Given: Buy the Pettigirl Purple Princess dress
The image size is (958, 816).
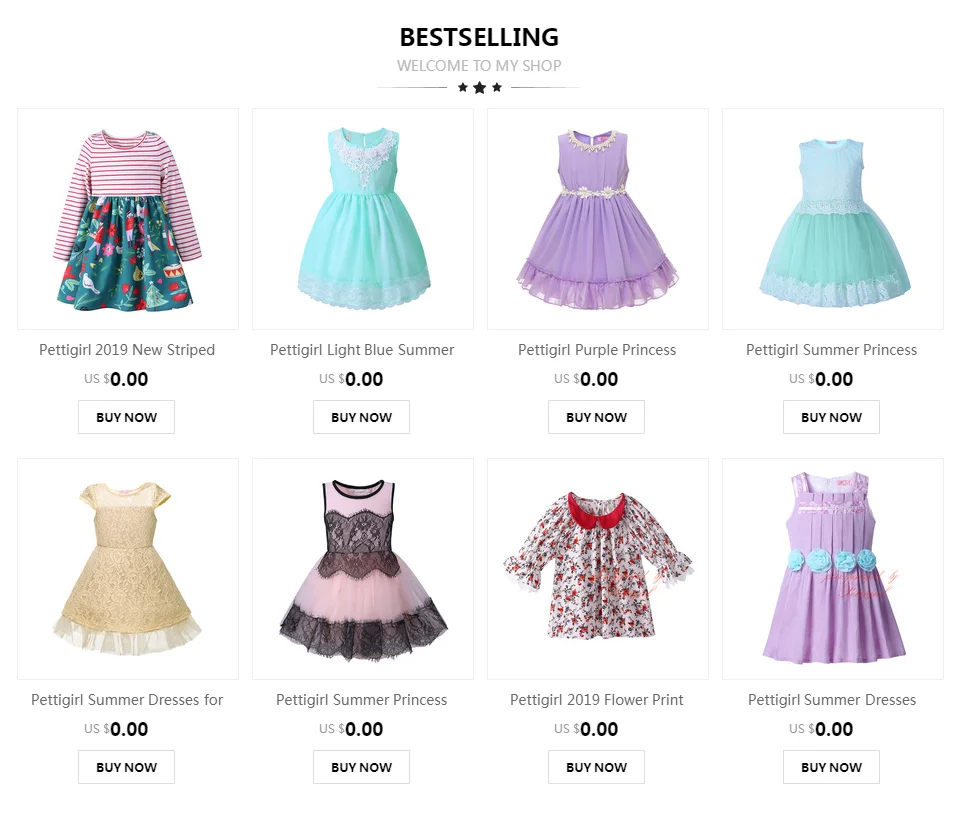Looking at the screenshot, I should tap(596, 417).
